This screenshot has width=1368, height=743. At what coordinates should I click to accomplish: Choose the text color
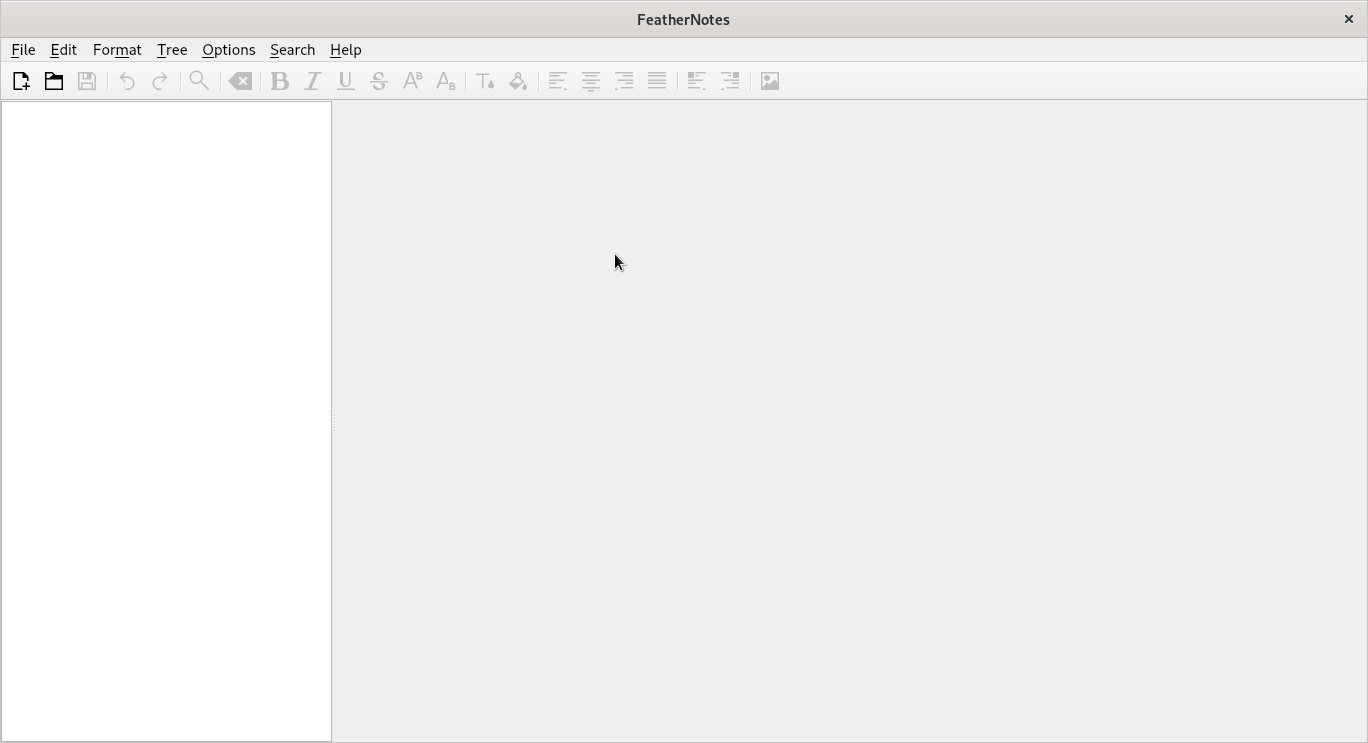coord(485,81)
